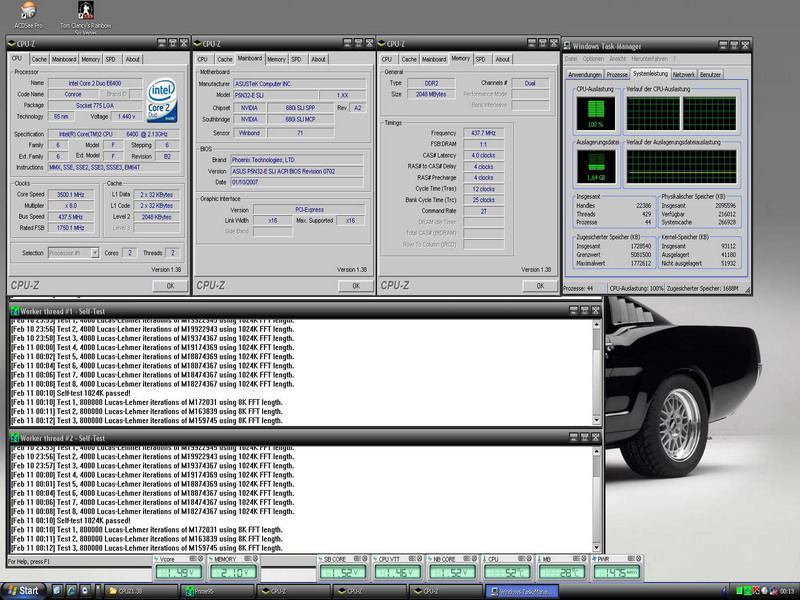Click the BIOS Date value 01/10/2007
800x600 pixels.
click(x=296, y=182)
